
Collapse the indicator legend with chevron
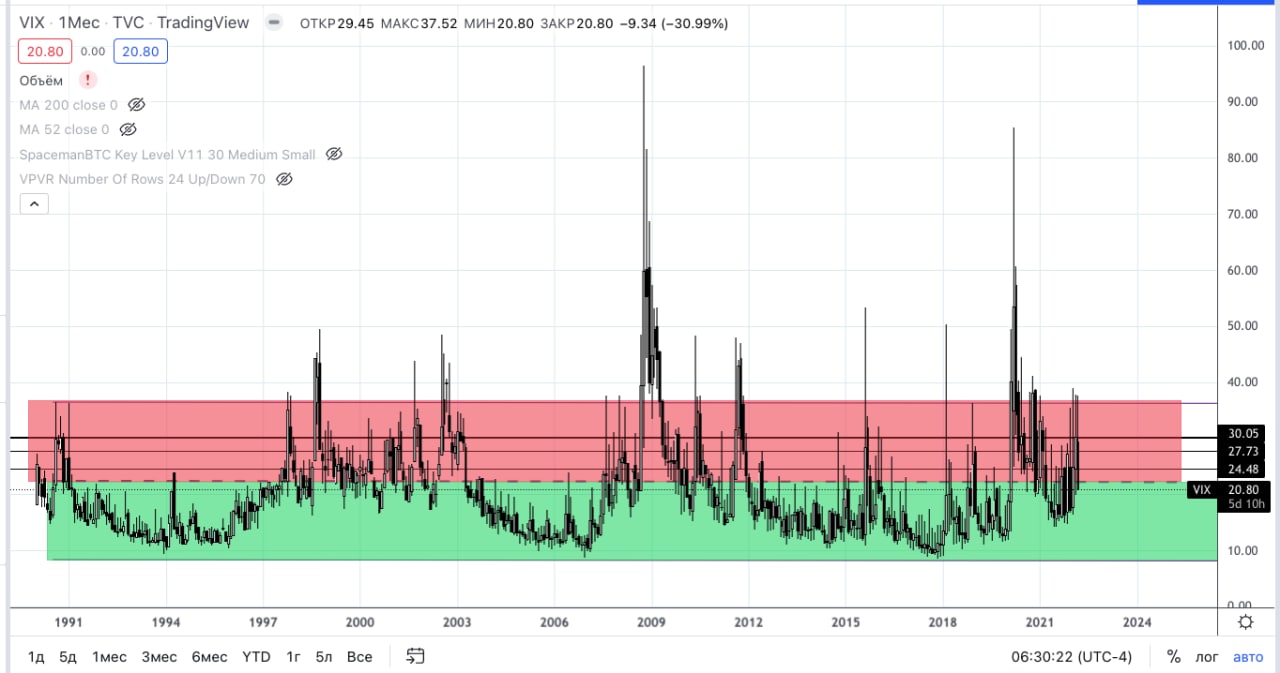coord(33,204)
